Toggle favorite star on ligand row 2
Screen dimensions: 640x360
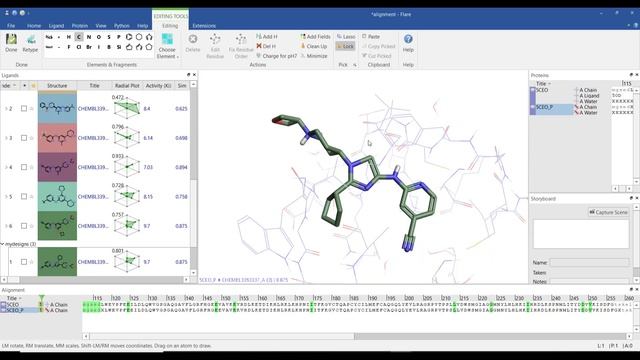click(31, 109)
